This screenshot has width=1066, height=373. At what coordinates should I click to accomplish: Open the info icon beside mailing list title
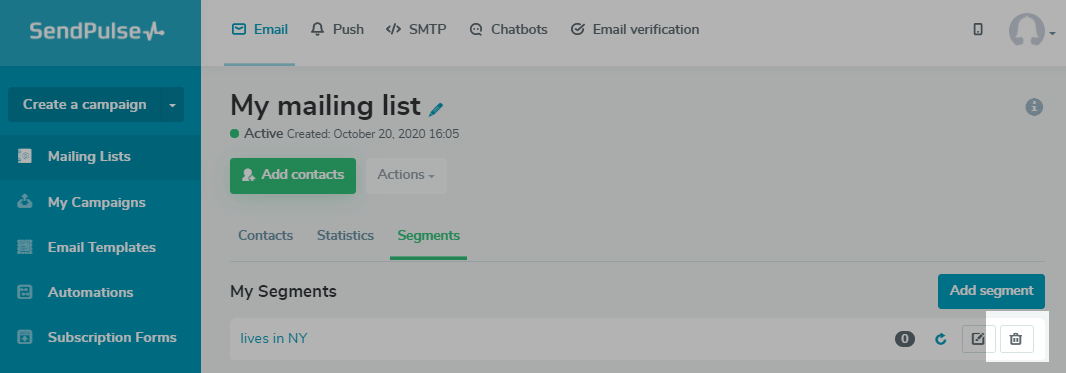coord(1033,107)
